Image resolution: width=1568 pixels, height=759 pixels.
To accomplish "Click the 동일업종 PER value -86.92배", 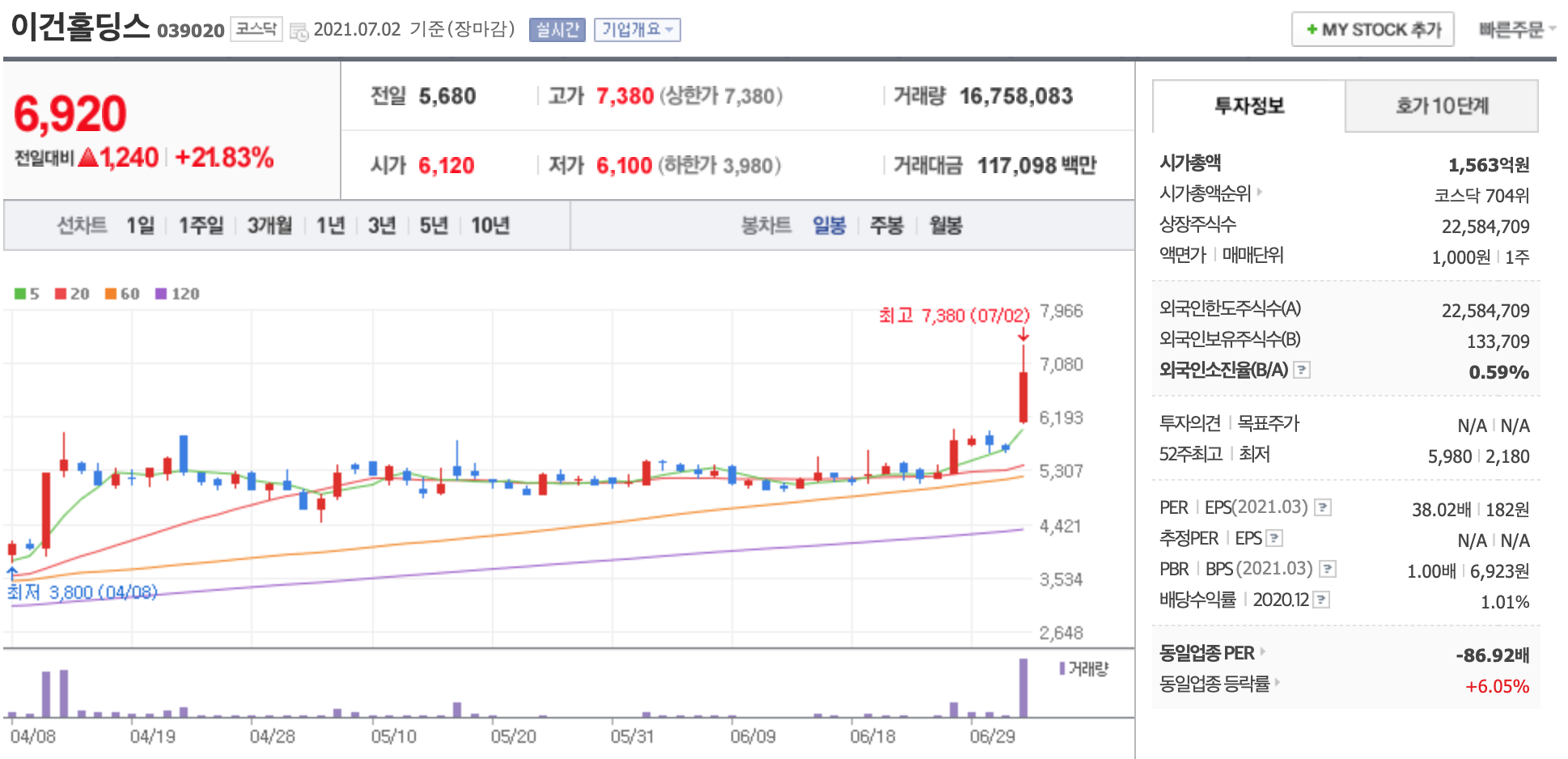I will point(1493,655).
